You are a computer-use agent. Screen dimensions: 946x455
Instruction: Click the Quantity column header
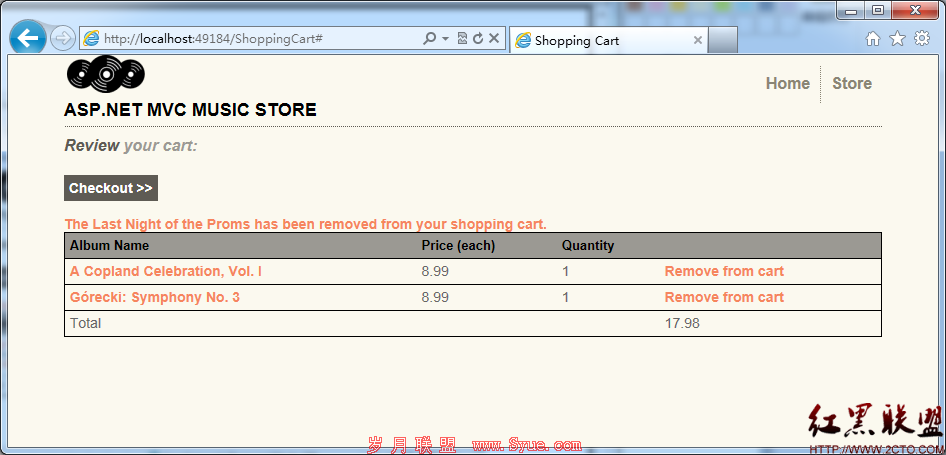point(588,246)
